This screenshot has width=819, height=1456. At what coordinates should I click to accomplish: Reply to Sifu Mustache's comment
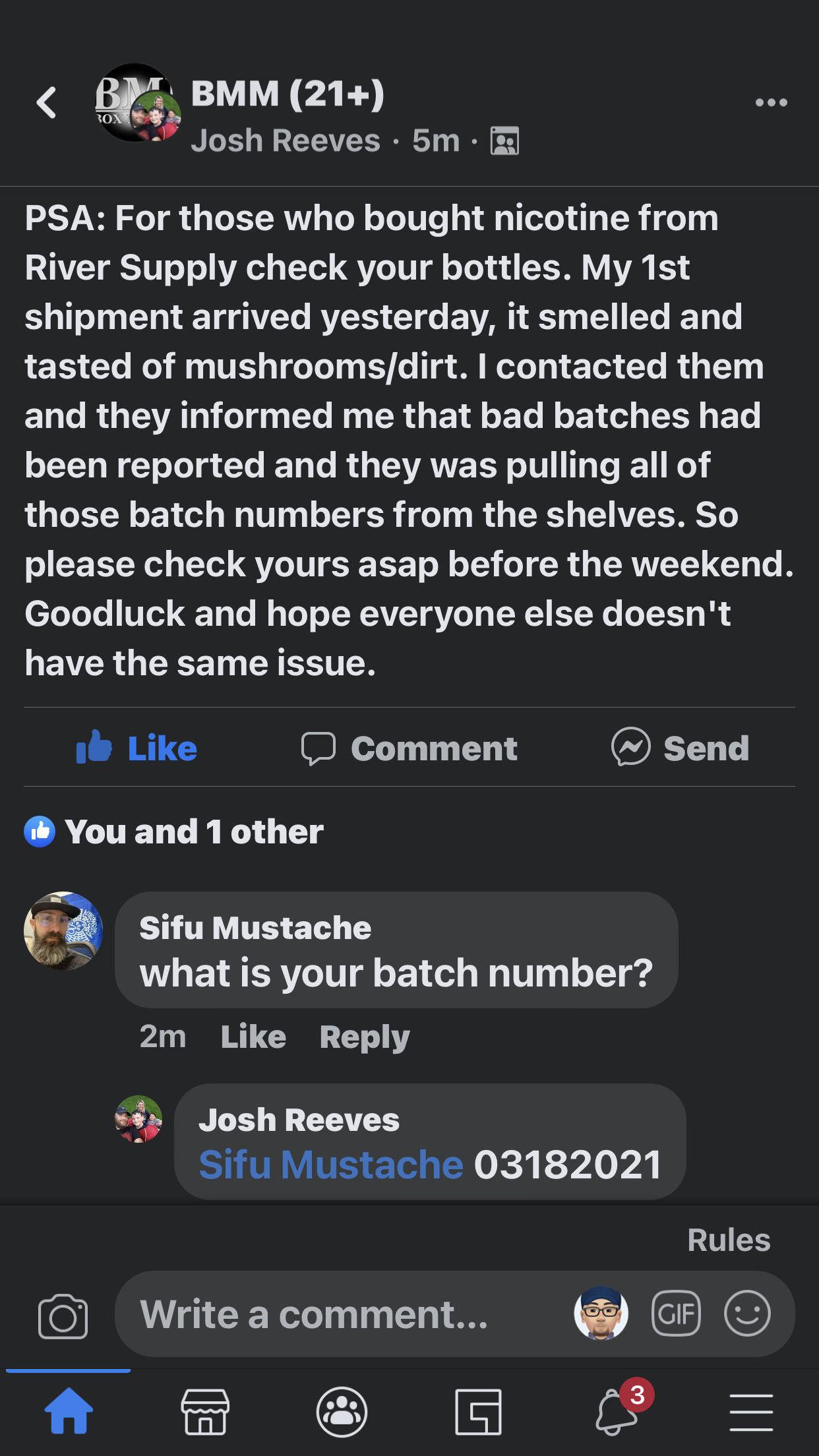[x=365, y=1037]
